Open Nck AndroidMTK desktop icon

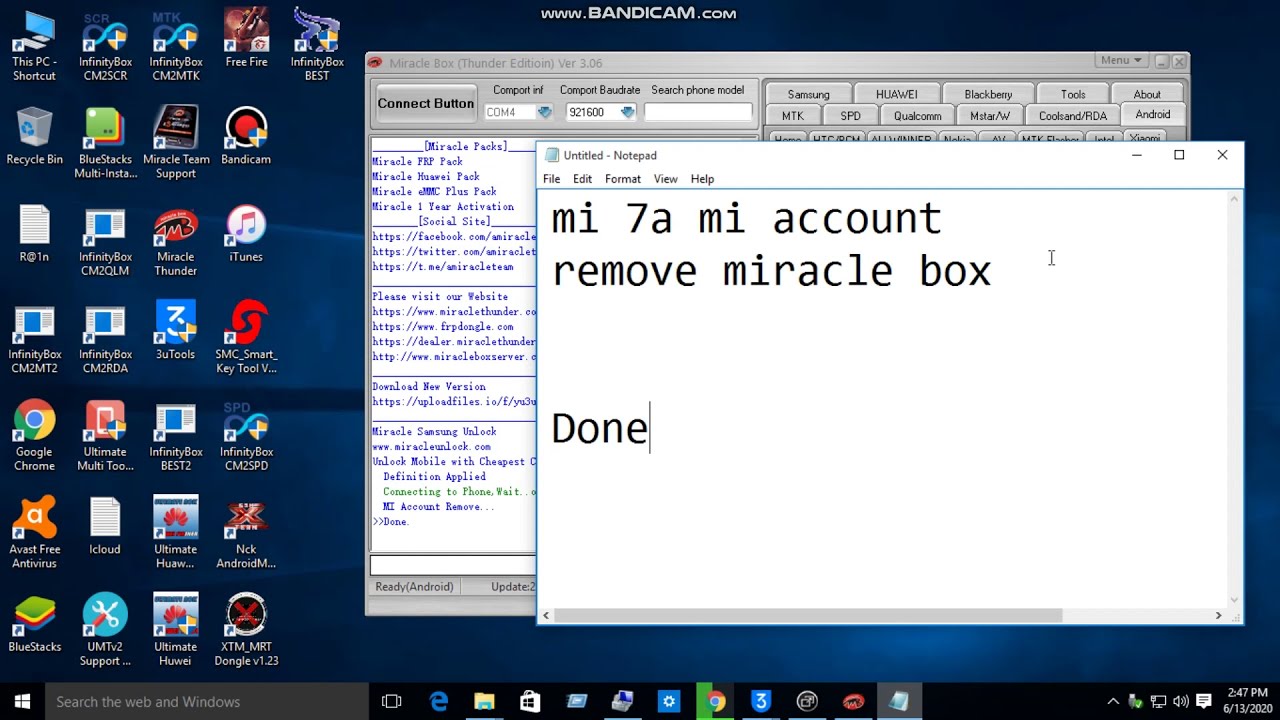(x=246, y=533)
